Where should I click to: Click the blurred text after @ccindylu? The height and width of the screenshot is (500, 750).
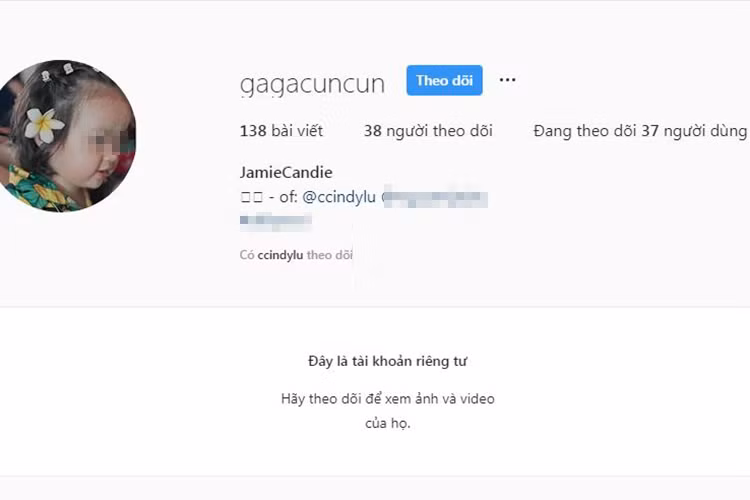pyautogui.click(x=435, y=198)
